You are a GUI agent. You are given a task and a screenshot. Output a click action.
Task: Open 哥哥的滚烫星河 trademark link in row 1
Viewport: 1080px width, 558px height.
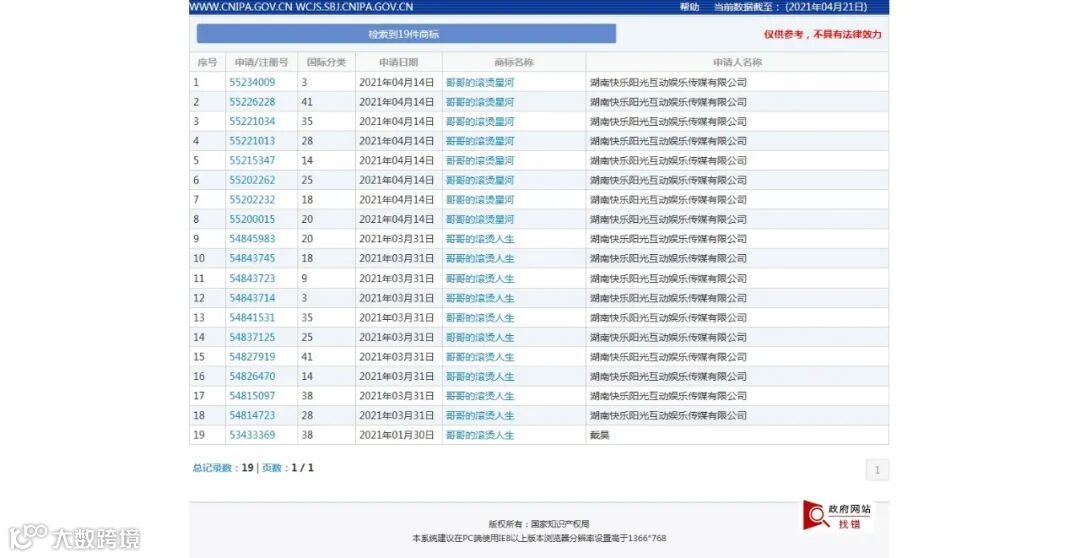(480, 82)
